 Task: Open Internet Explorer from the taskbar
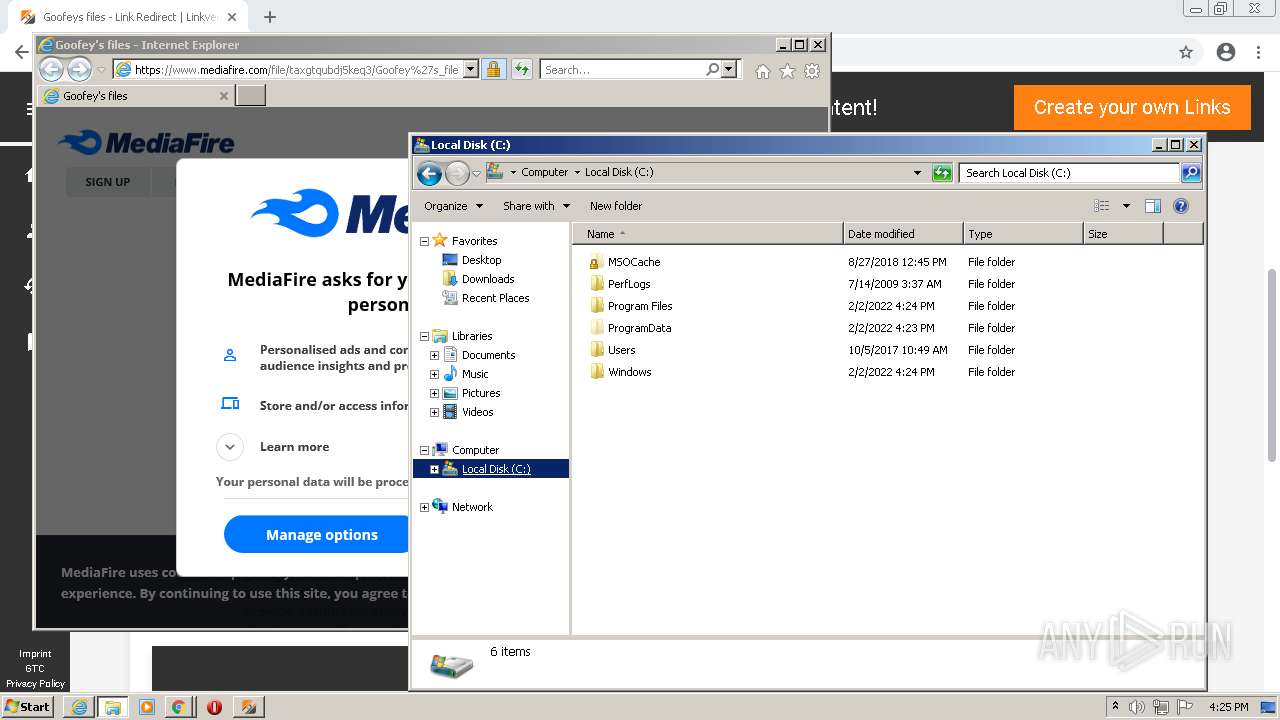click(79, 707)
